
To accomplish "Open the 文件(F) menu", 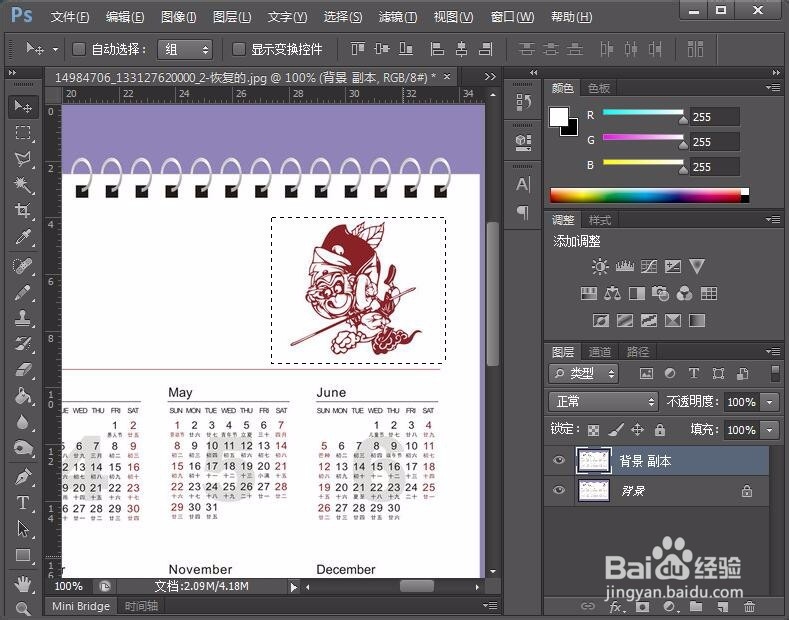I will coord(70,17).
